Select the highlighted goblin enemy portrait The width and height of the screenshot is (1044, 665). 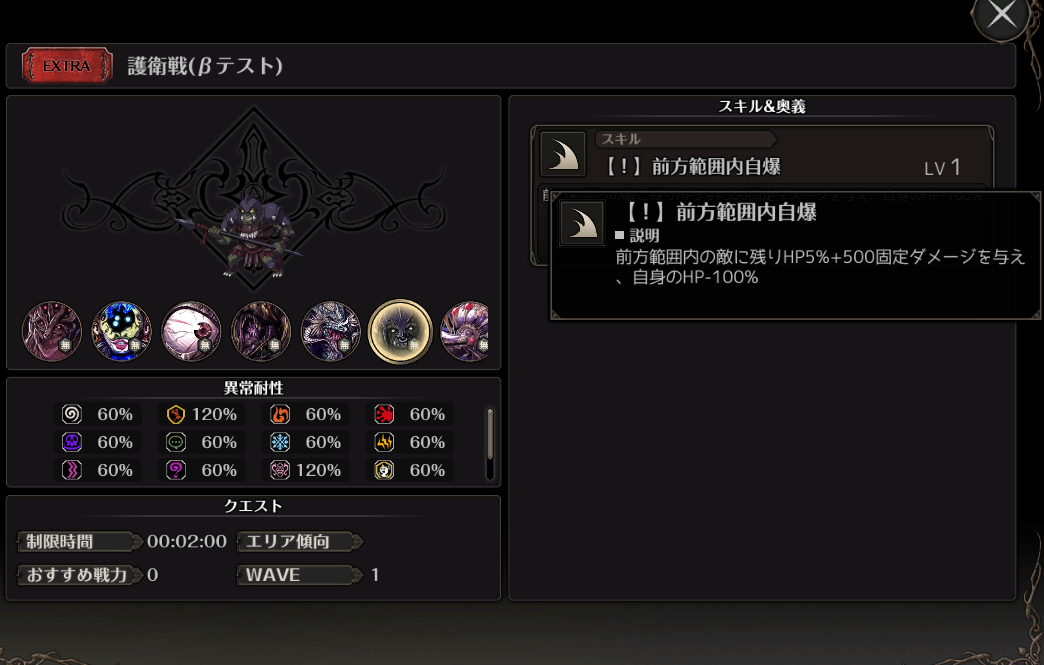point(400,331)
